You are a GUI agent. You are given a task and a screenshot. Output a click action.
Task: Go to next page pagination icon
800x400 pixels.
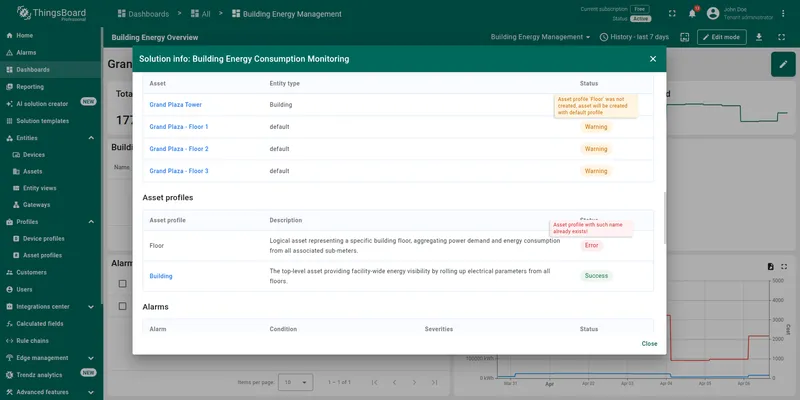[x=414, y=382]
